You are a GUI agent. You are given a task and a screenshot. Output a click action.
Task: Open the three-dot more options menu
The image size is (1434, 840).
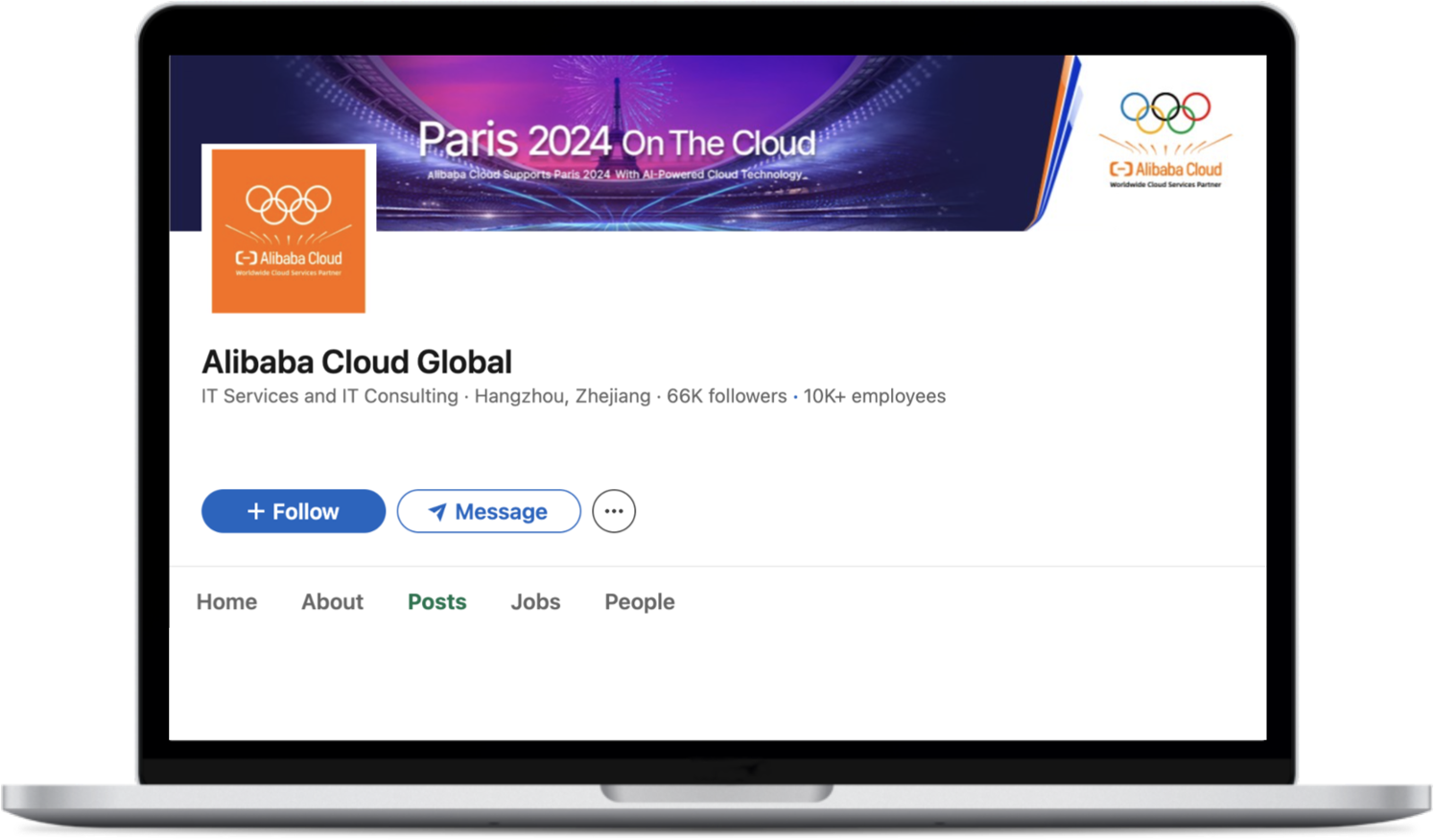614,511
